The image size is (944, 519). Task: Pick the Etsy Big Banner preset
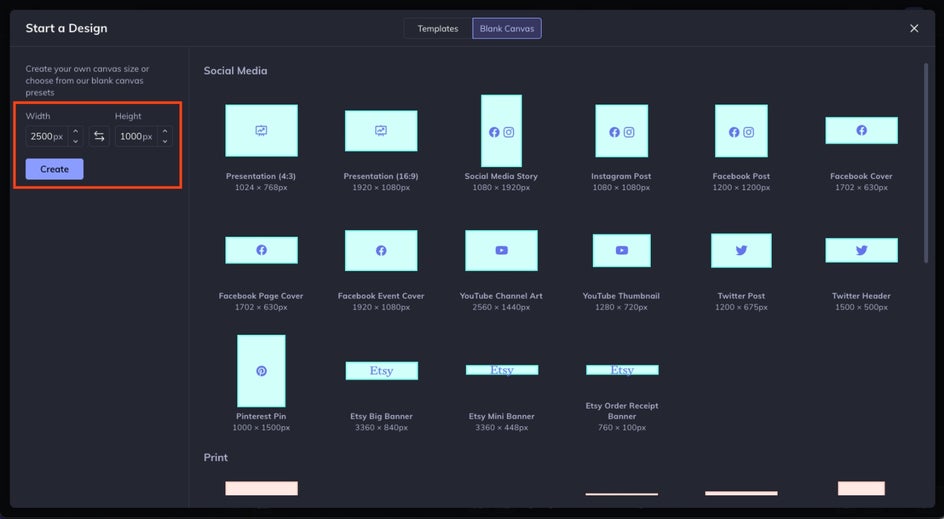click(381, 370)
